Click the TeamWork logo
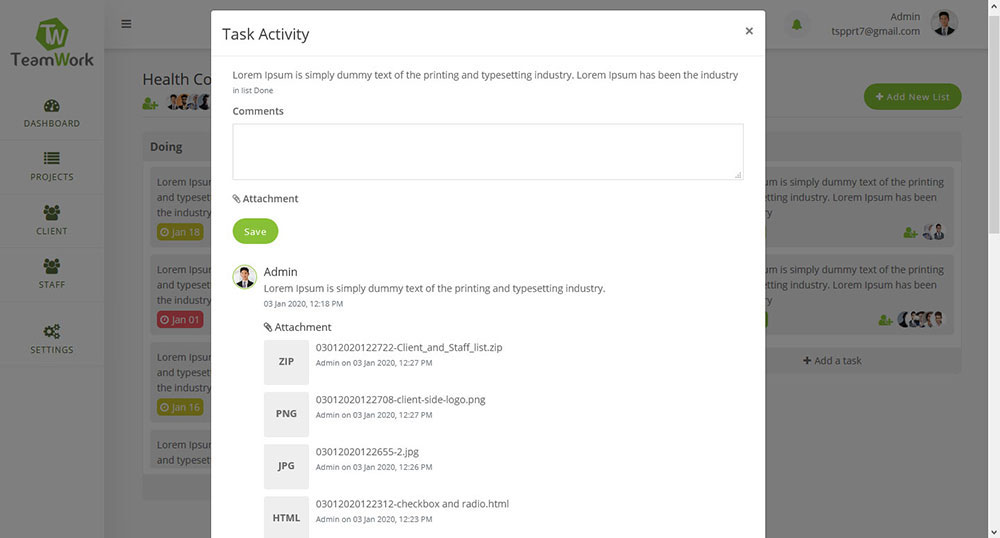Image resolution: width=1000 pixels, height=538 pixels. point(52,43)
